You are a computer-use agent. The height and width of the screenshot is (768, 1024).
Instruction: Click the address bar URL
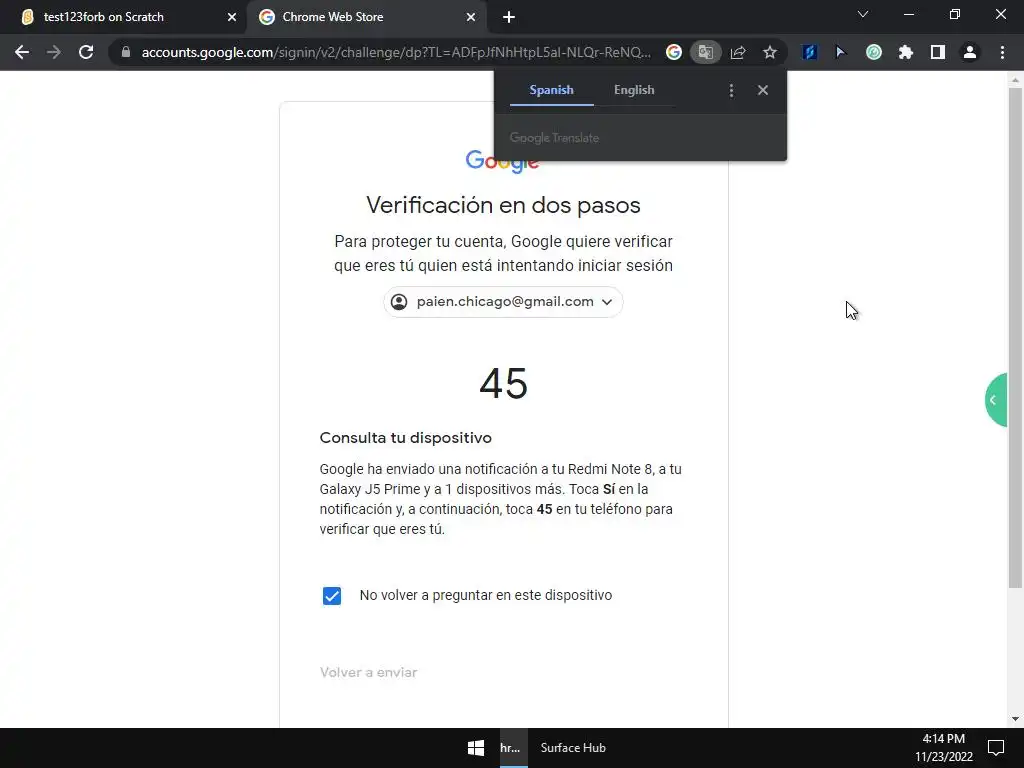[396, 52]
